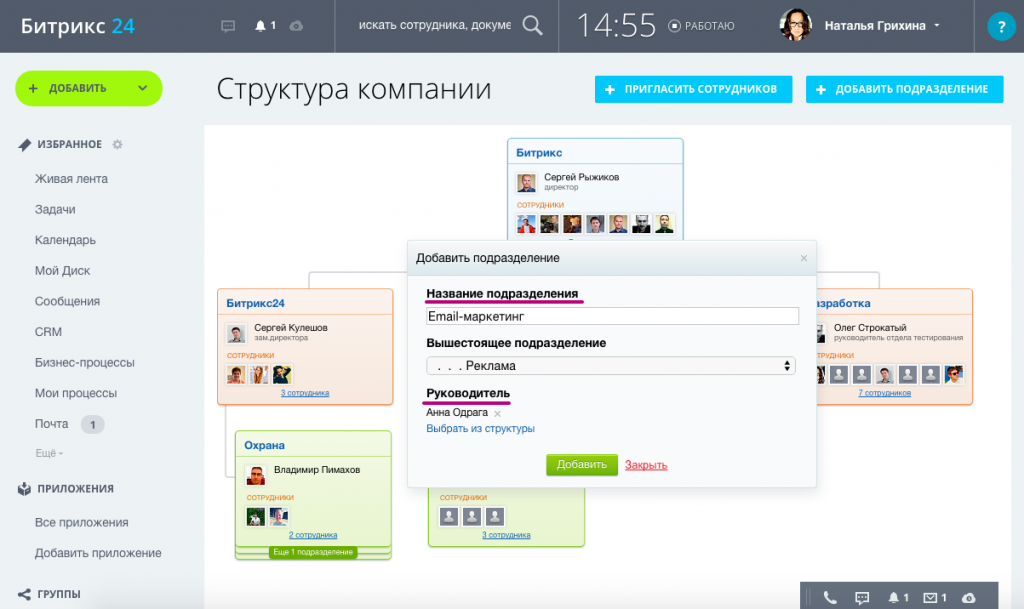Click the Битрикс 24 logo
The height and width of the screenshot is (609, 1024).
coord(77,26)
